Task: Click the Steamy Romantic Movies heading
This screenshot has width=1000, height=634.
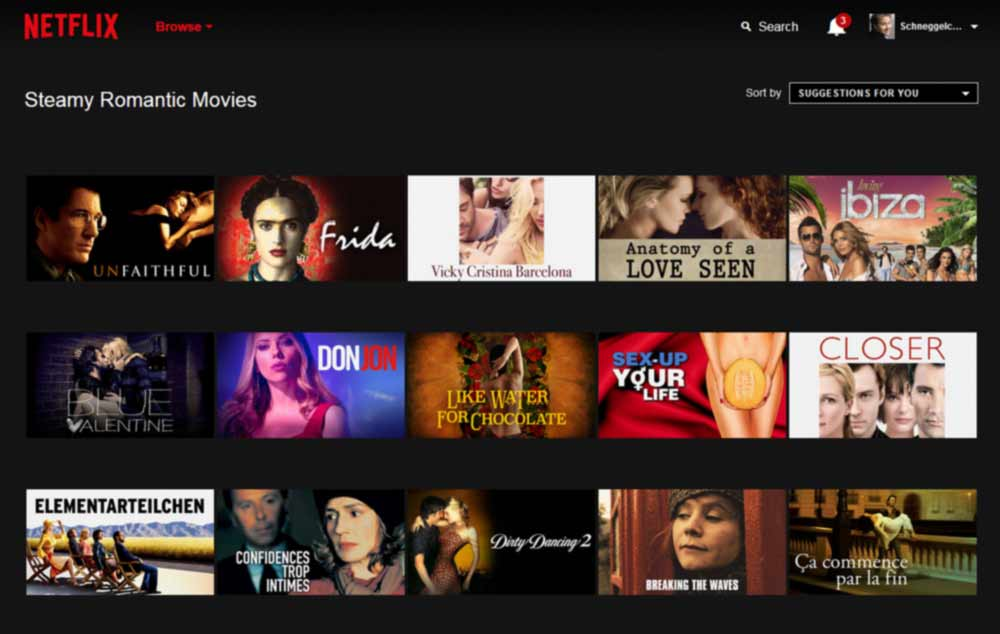Action: [141, 100]
